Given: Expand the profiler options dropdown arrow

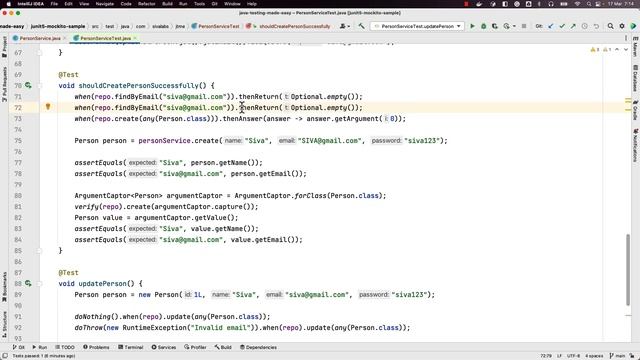Looking at the screenshot, I should coord(513,26).
